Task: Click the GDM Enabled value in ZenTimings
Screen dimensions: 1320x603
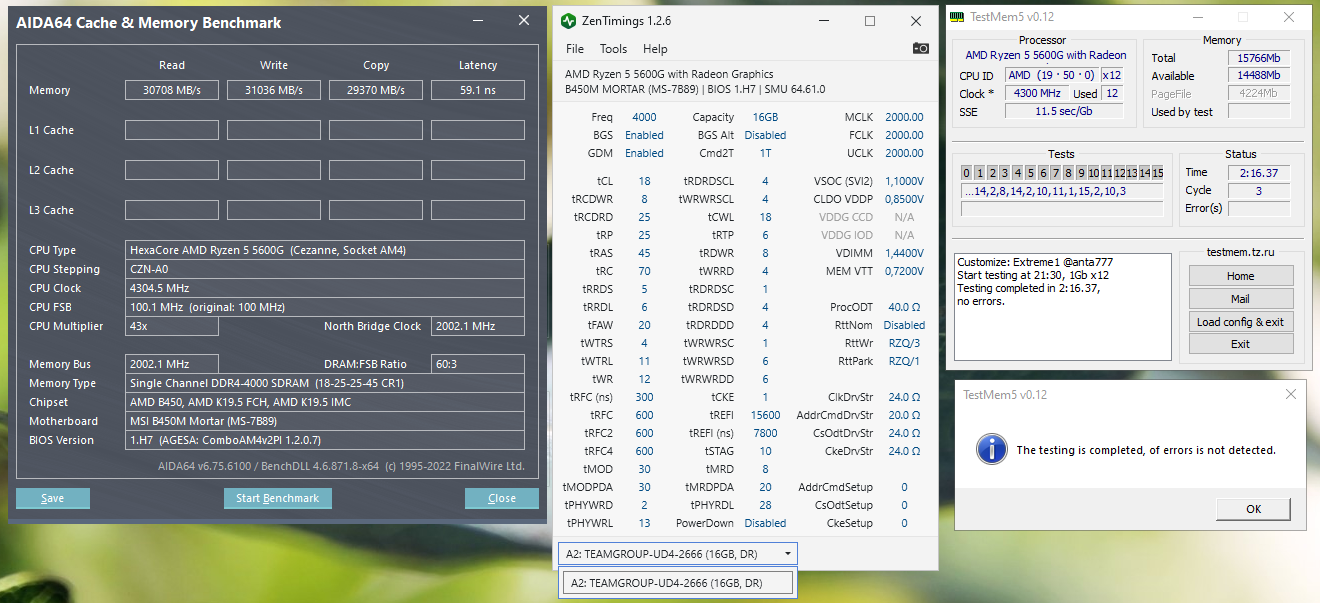Action: 644,153
